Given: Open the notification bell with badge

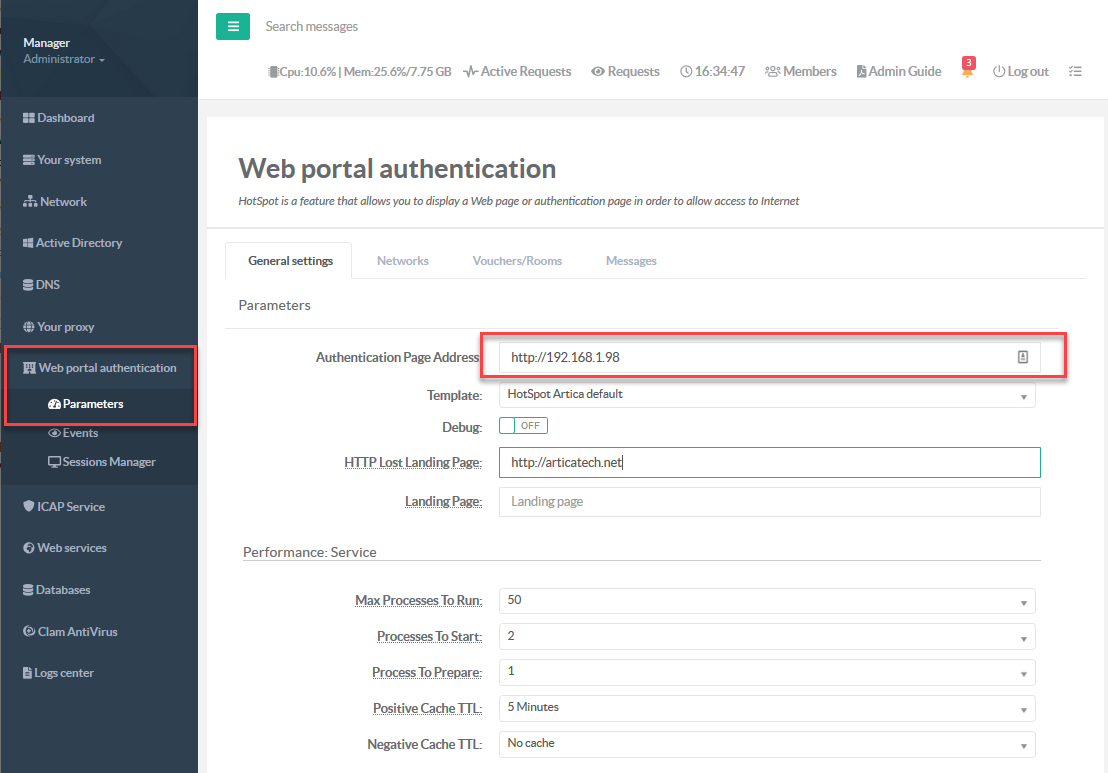Looking at the screenshot, I should tap(967, 71).
